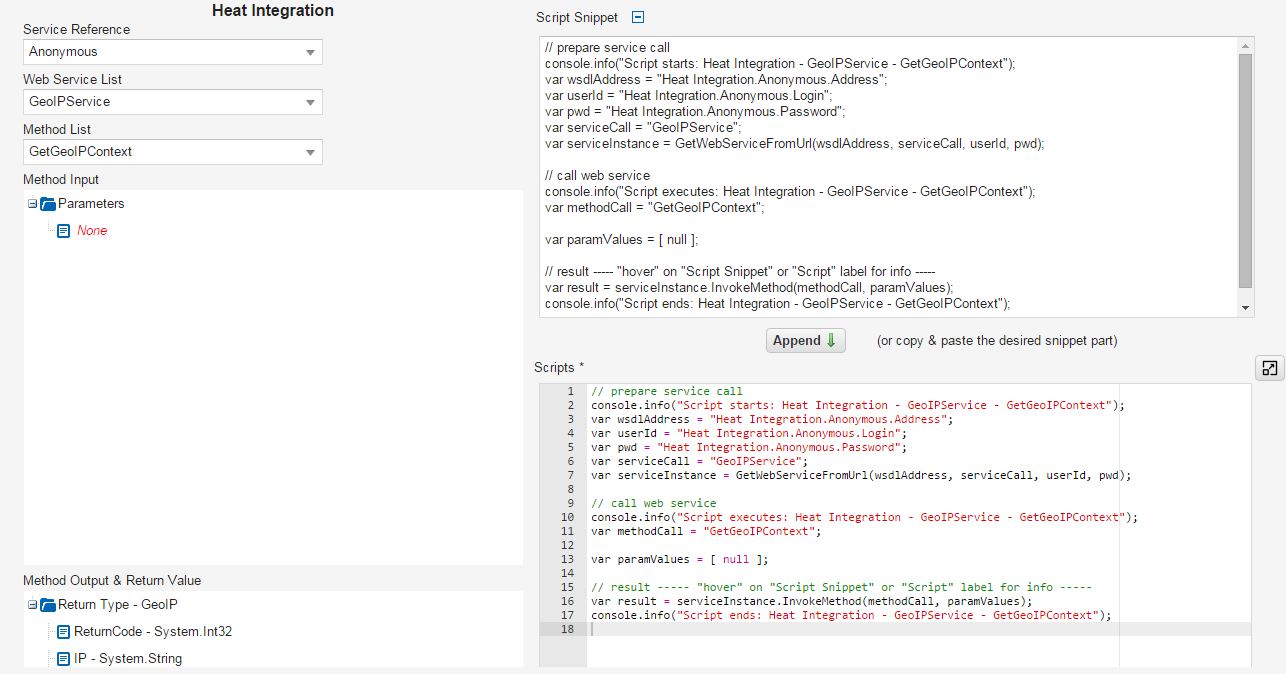Click the snippet scrollbar up arrow
1286x674 pixels.
(1245, 46)
